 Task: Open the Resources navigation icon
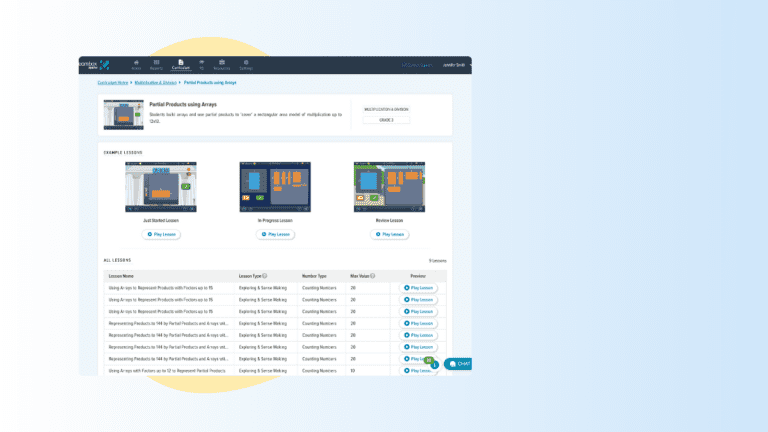coord(222,65)
